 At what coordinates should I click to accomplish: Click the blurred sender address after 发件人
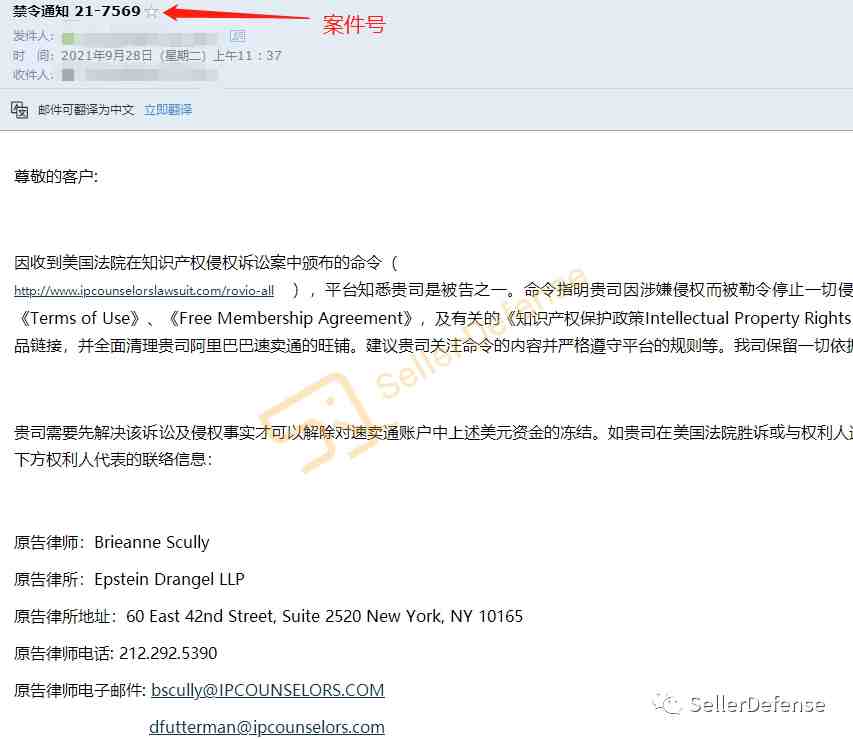click(x=147, y=38)
